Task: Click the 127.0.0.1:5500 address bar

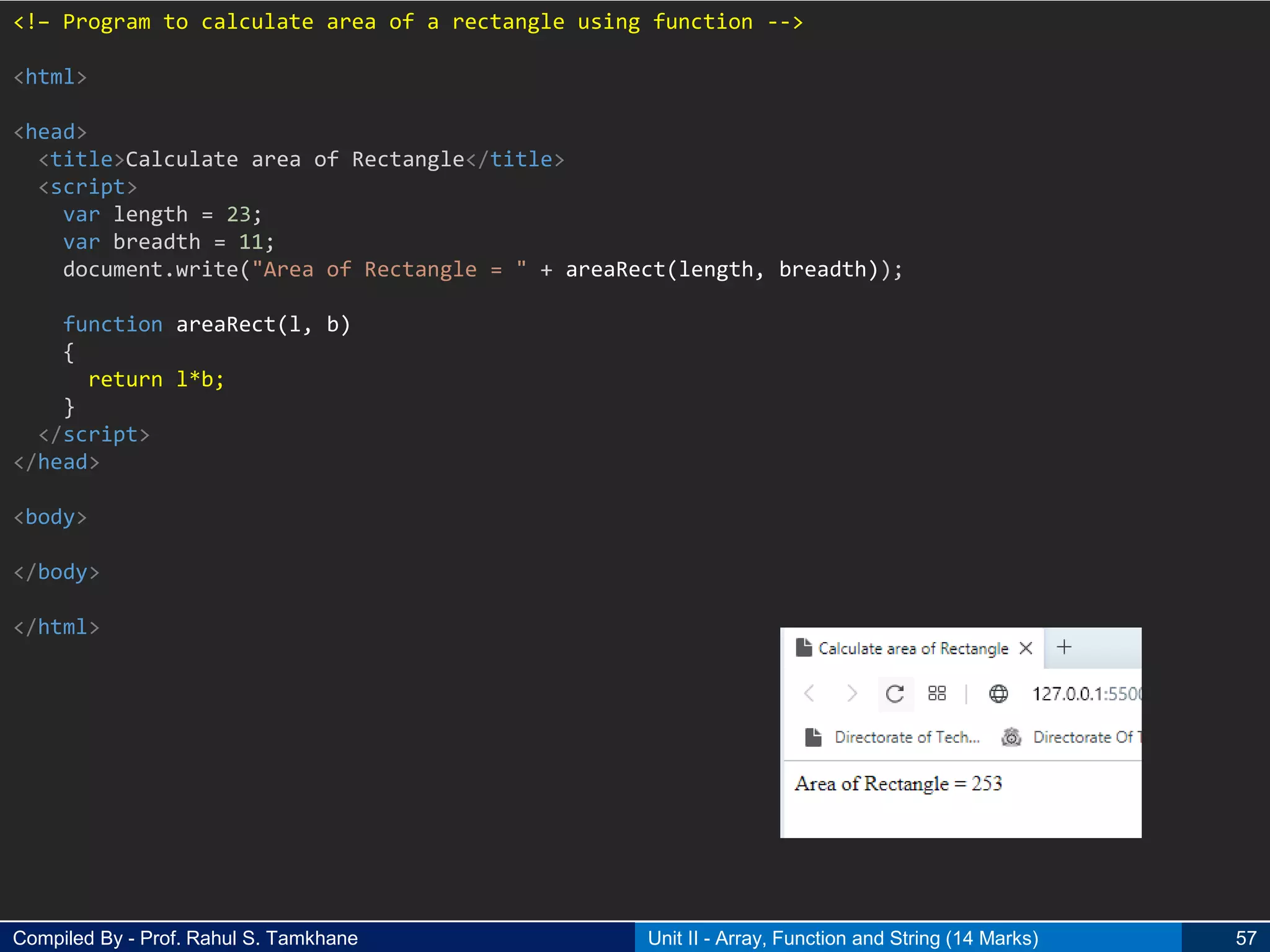Action: pos(1086,694)
